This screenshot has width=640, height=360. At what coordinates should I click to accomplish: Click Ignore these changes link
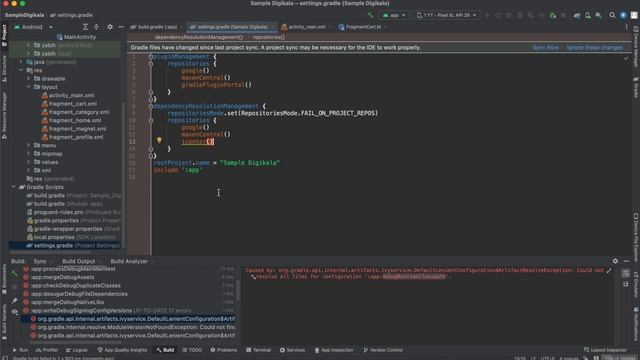(x=594, y=47)
